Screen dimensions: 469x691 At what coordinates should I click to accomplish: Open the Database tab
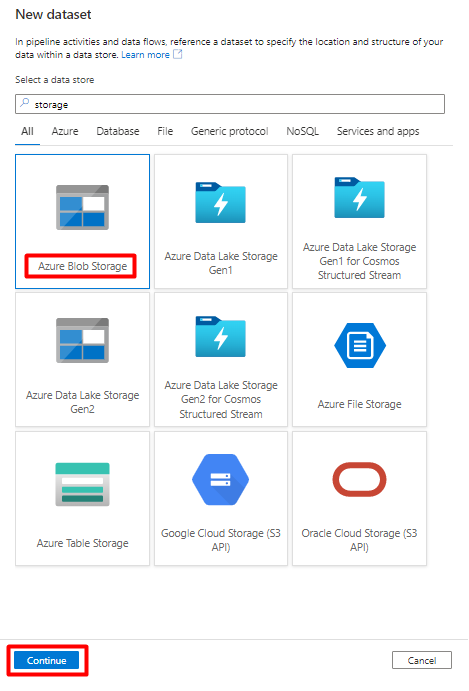[x=118, y=131]
